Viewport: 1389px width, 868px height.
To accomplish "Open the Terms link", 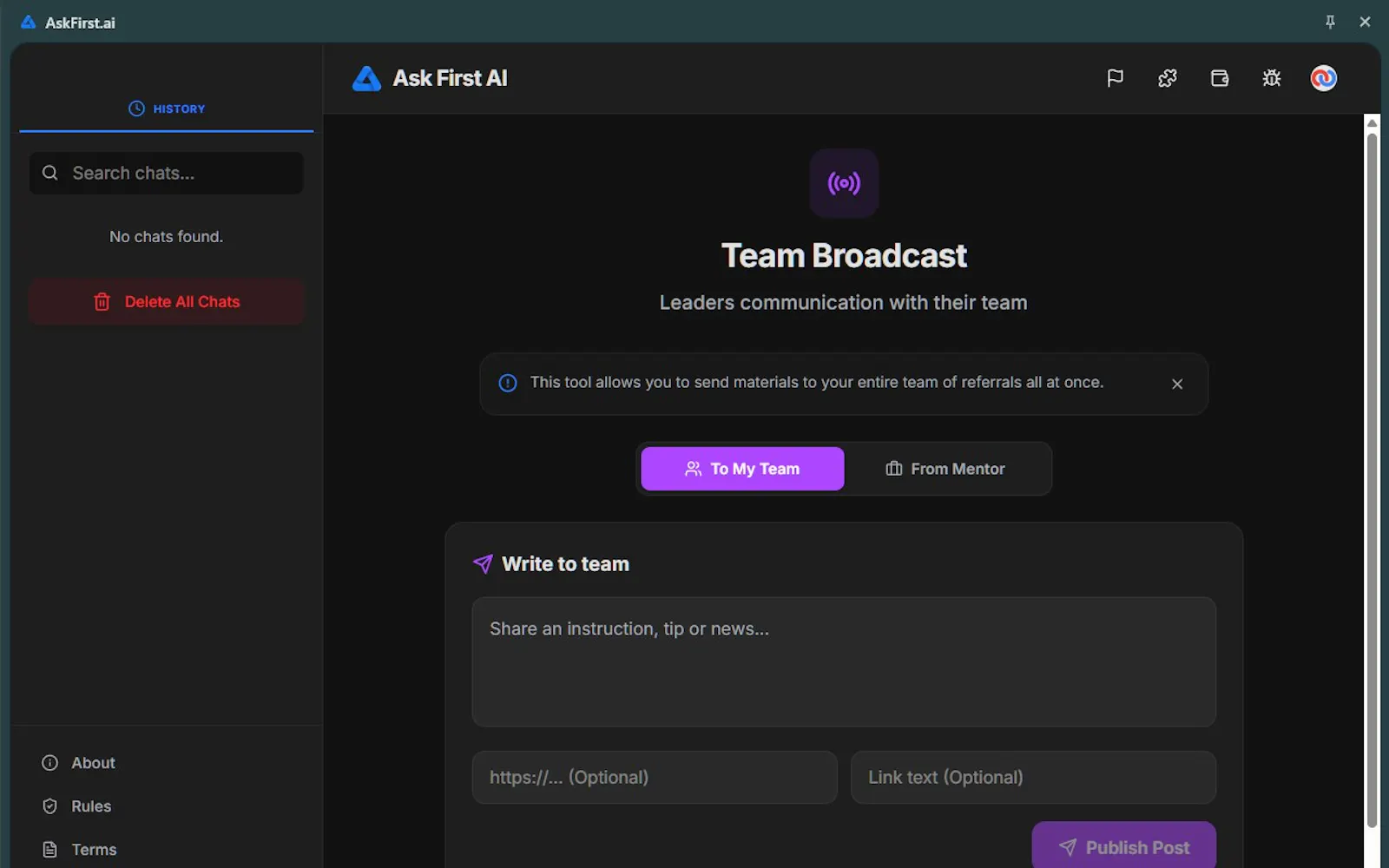I will pyautogui.click(x=79, y=850).
